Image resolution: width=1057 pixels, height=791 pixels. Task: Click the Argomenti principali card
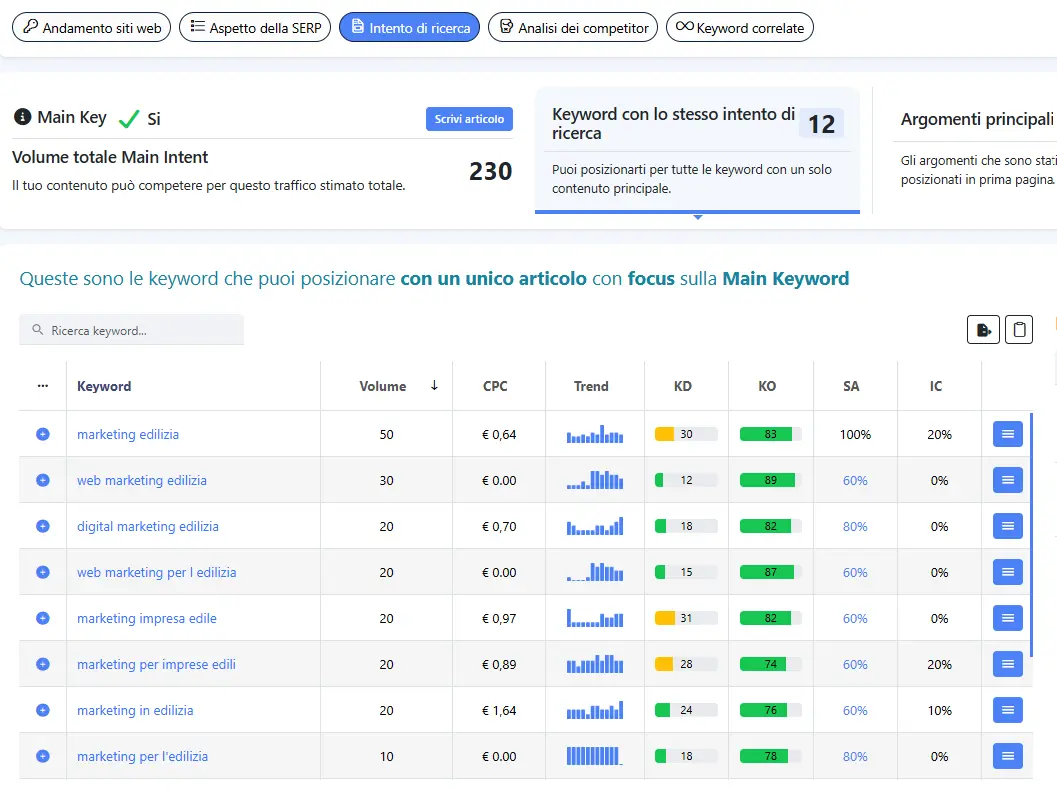tap(976, 150)
